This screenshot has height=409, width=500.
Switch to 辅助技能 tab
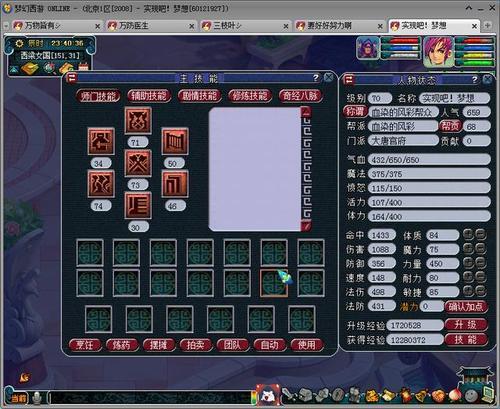pyautogui.click(x=149, y=96)
